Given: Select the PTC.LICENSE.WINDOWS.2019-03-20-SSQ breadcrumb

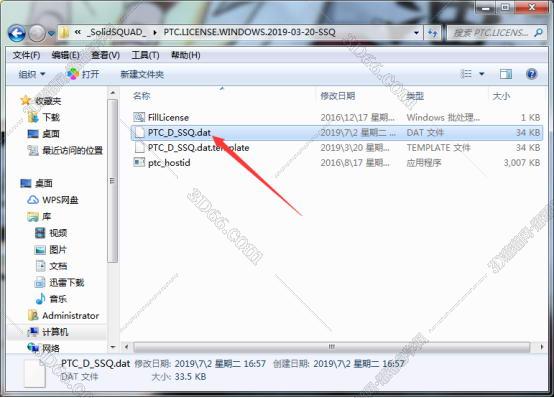Looking at the screenshot, I should 249,32.
